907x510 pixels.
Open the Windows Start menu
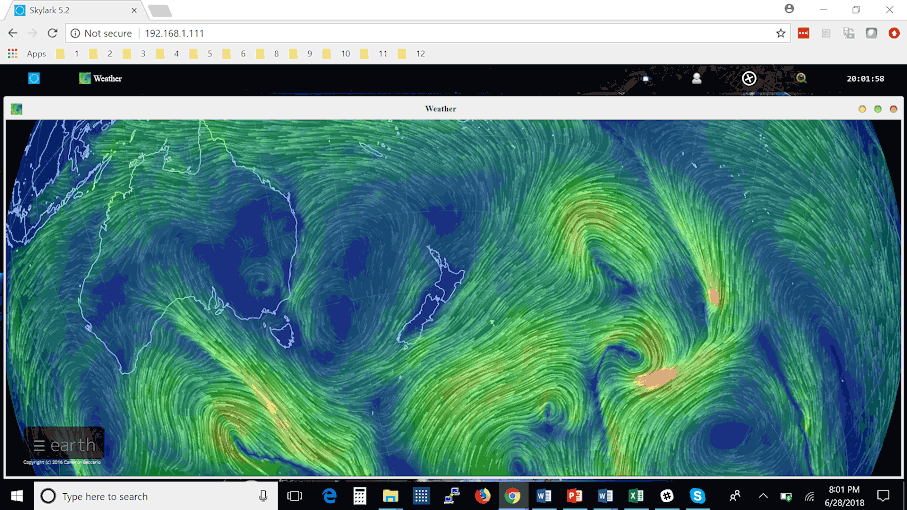tap(17, 496)
